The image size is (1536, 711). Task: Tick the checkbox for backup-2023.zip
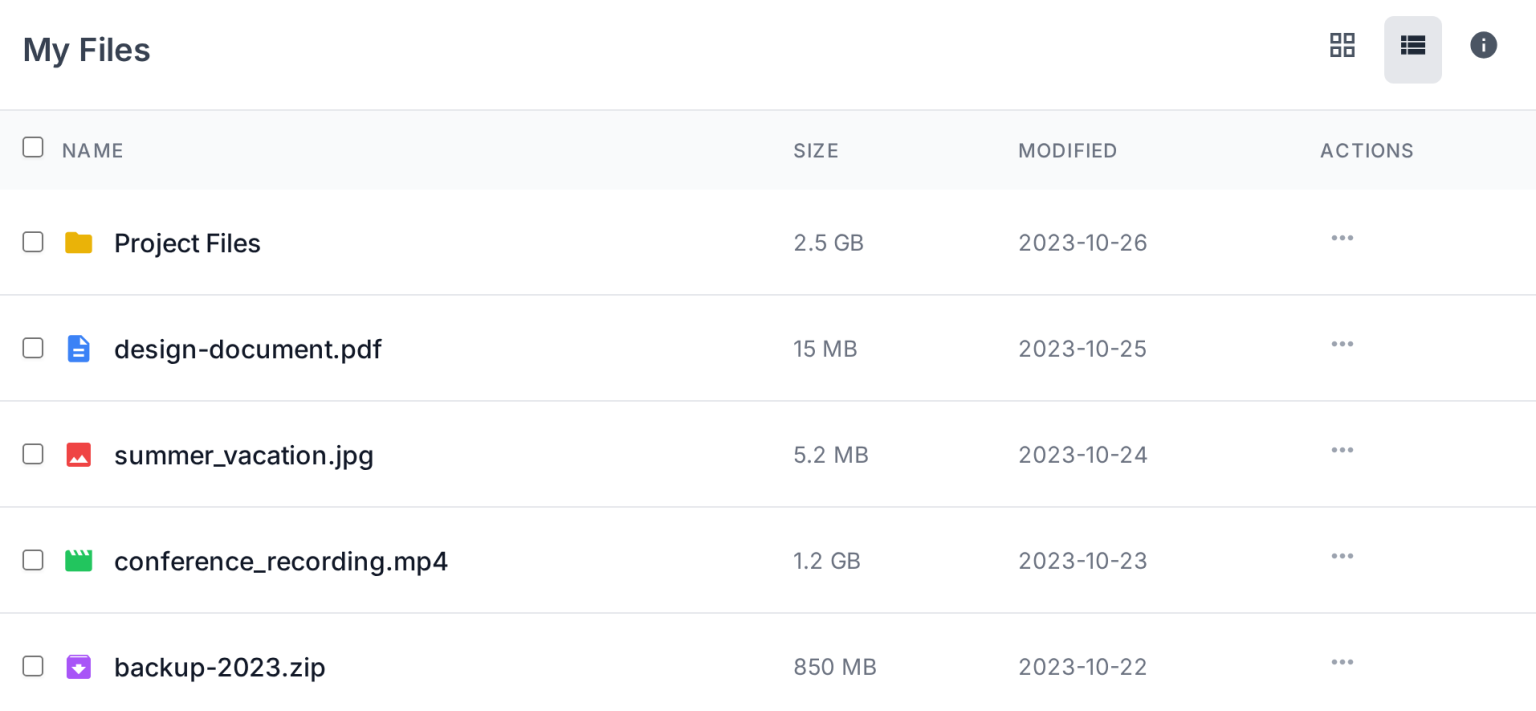point(33,666)
